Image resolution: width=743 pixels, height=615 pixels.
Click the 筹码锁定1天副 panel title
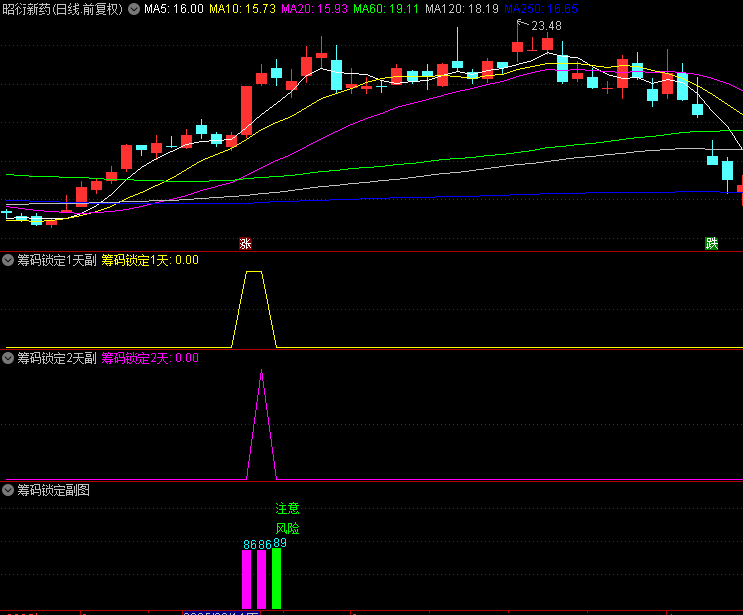[x=57, y=260]
